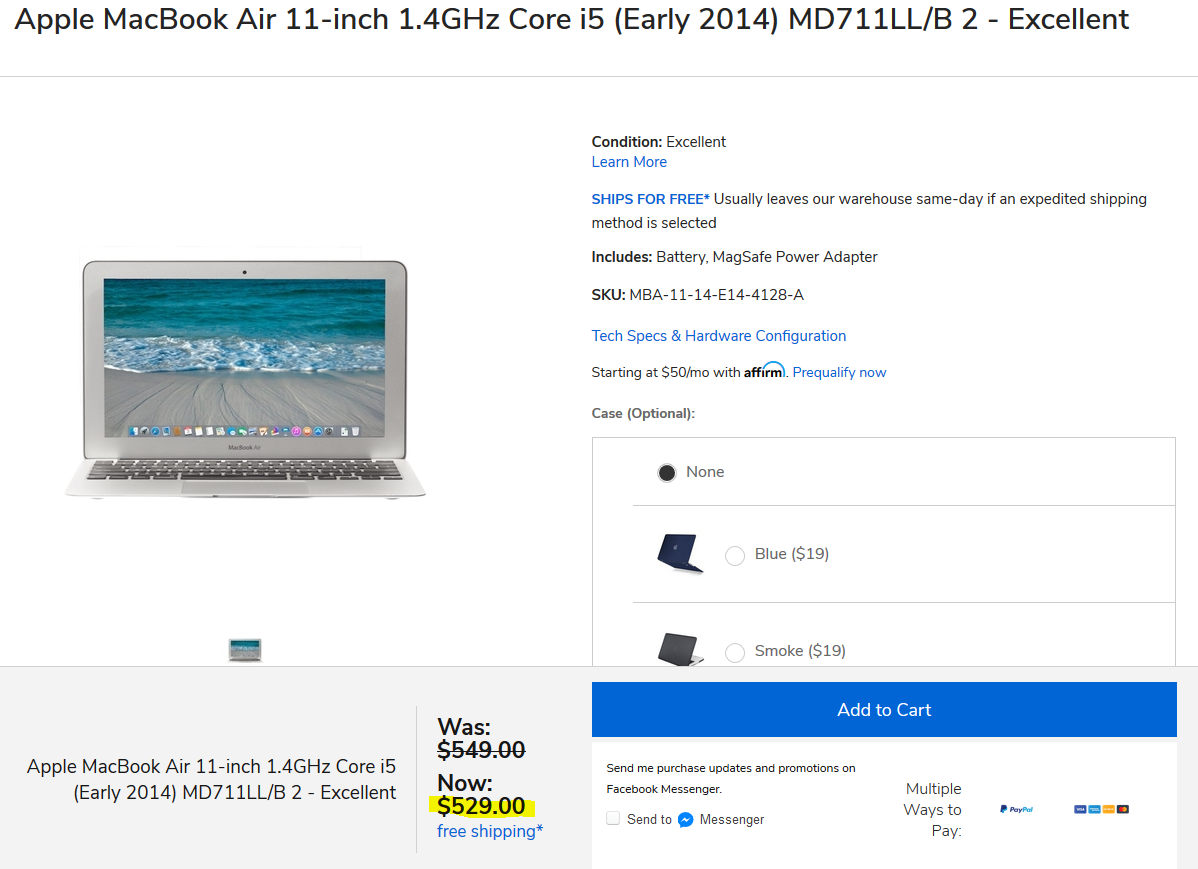Screen dimensions: 1198x869
Task: Click the PayPal logo icon
Action: 1016,809
